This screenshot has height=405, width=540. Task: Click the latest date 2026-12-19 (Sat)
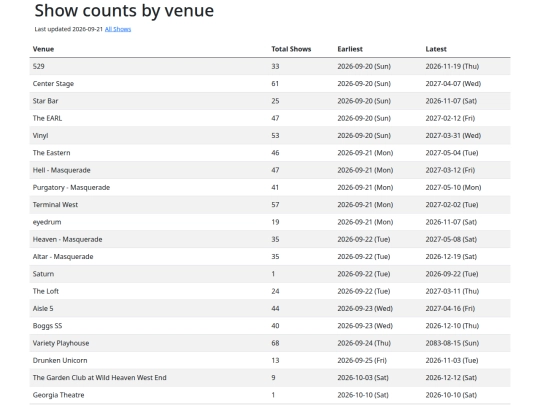coord(451,257)
